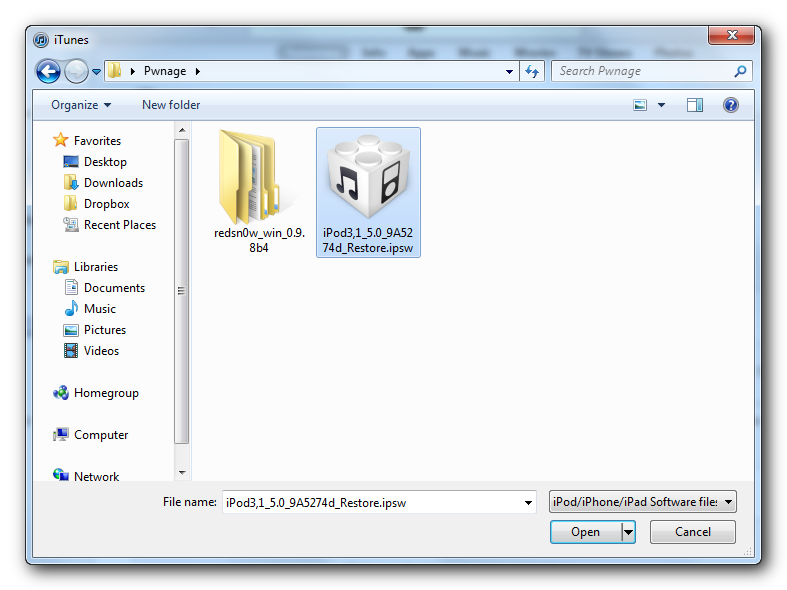Select the iPod3,1 ipsw file icon
This screenshot has width=787, height=590.
[368, 177]
